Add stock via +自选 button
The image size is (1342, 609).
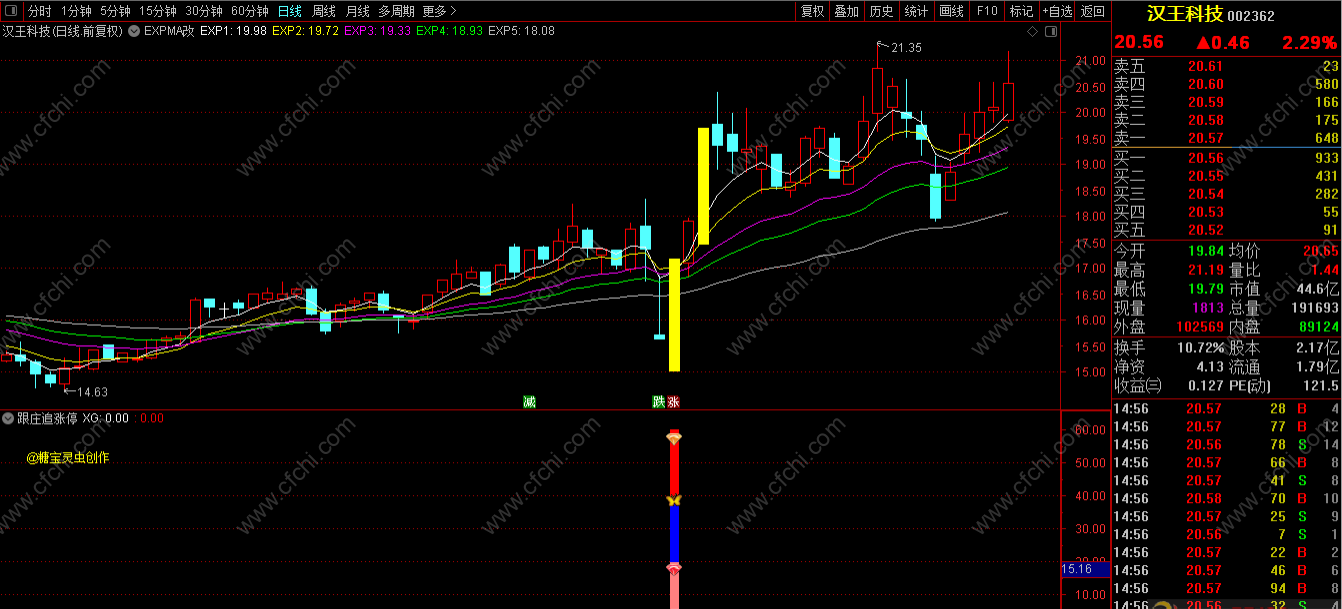pyautogui.click(x=1057, y=11)
